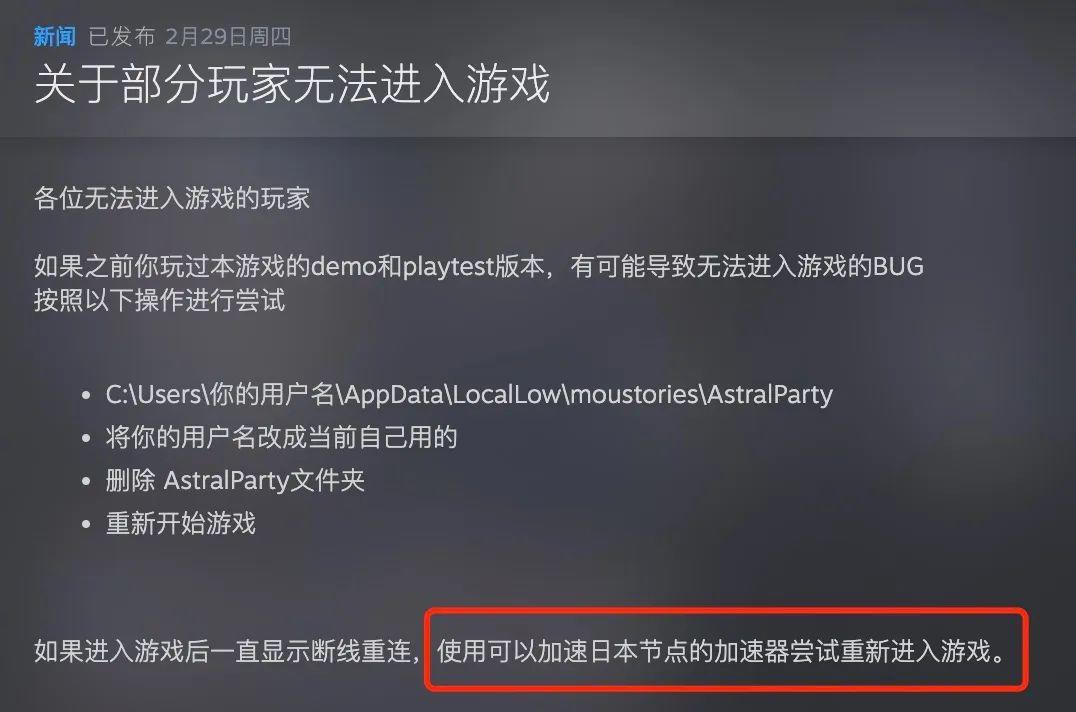Click the blue 新闻 news tag
This screenshot has width=1076, height=712.
(x=55, y=36)
